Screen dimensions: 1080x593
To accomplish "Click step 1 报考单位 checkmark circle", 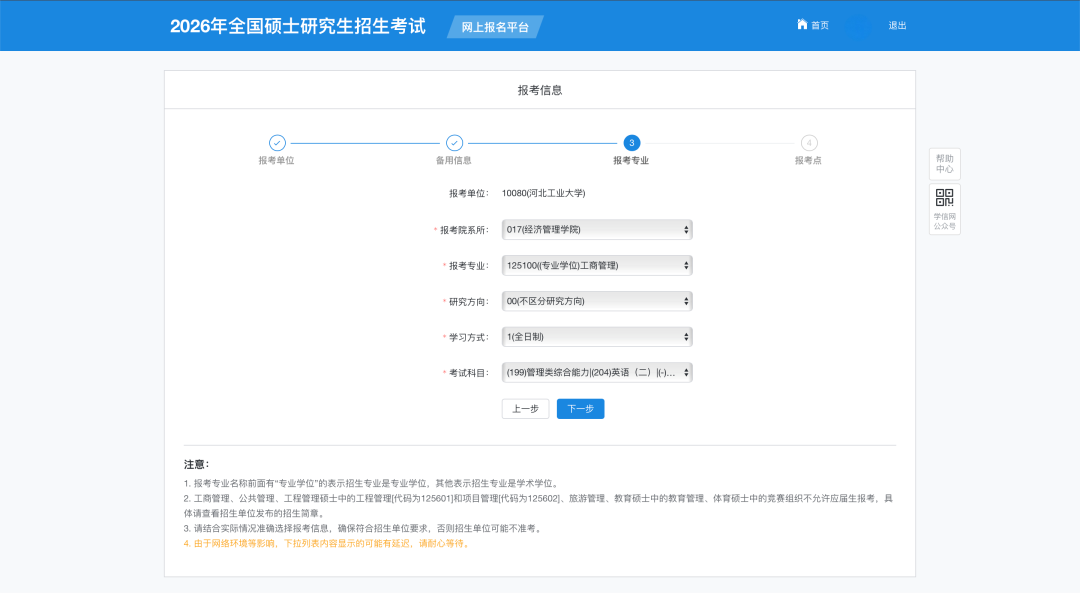I will (x=277, y=143).
